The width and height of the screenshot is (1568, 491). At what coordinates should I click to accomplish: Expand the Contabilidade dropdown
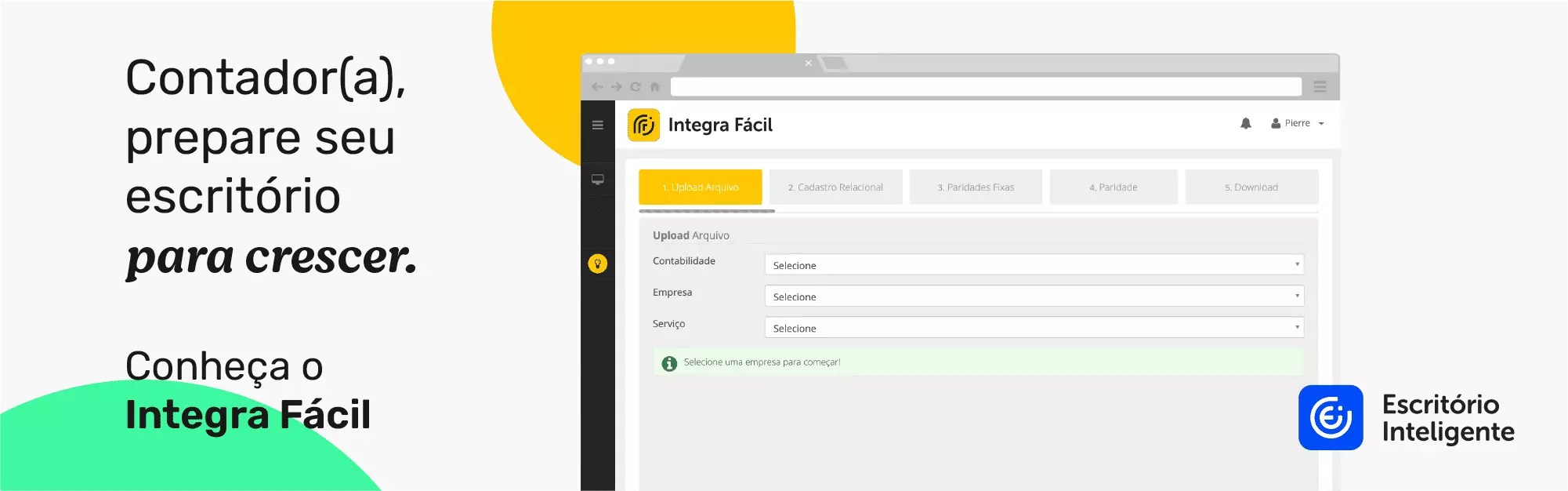(x=1034, y=265)
